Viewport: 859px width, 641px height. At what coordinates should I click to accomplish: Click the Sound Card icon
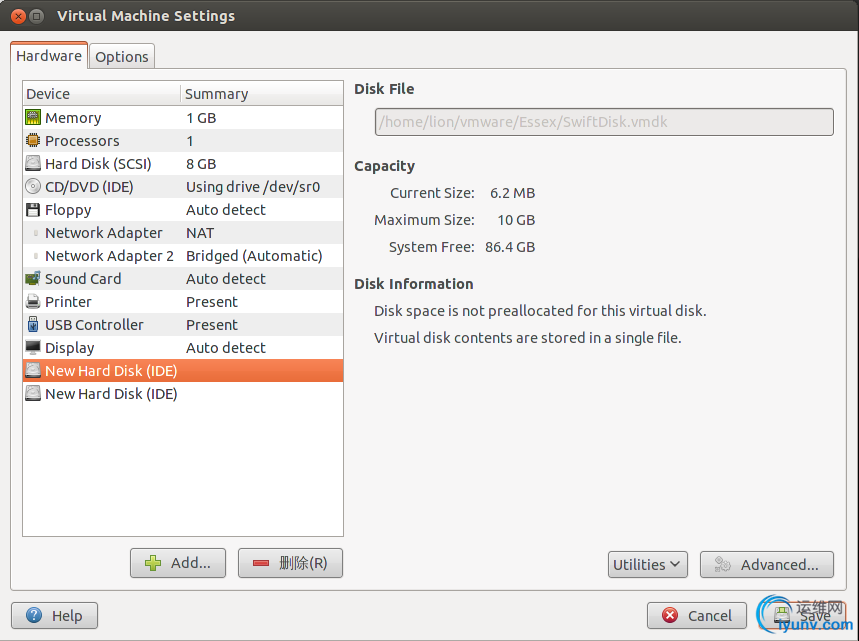click(x=33, y=279)
